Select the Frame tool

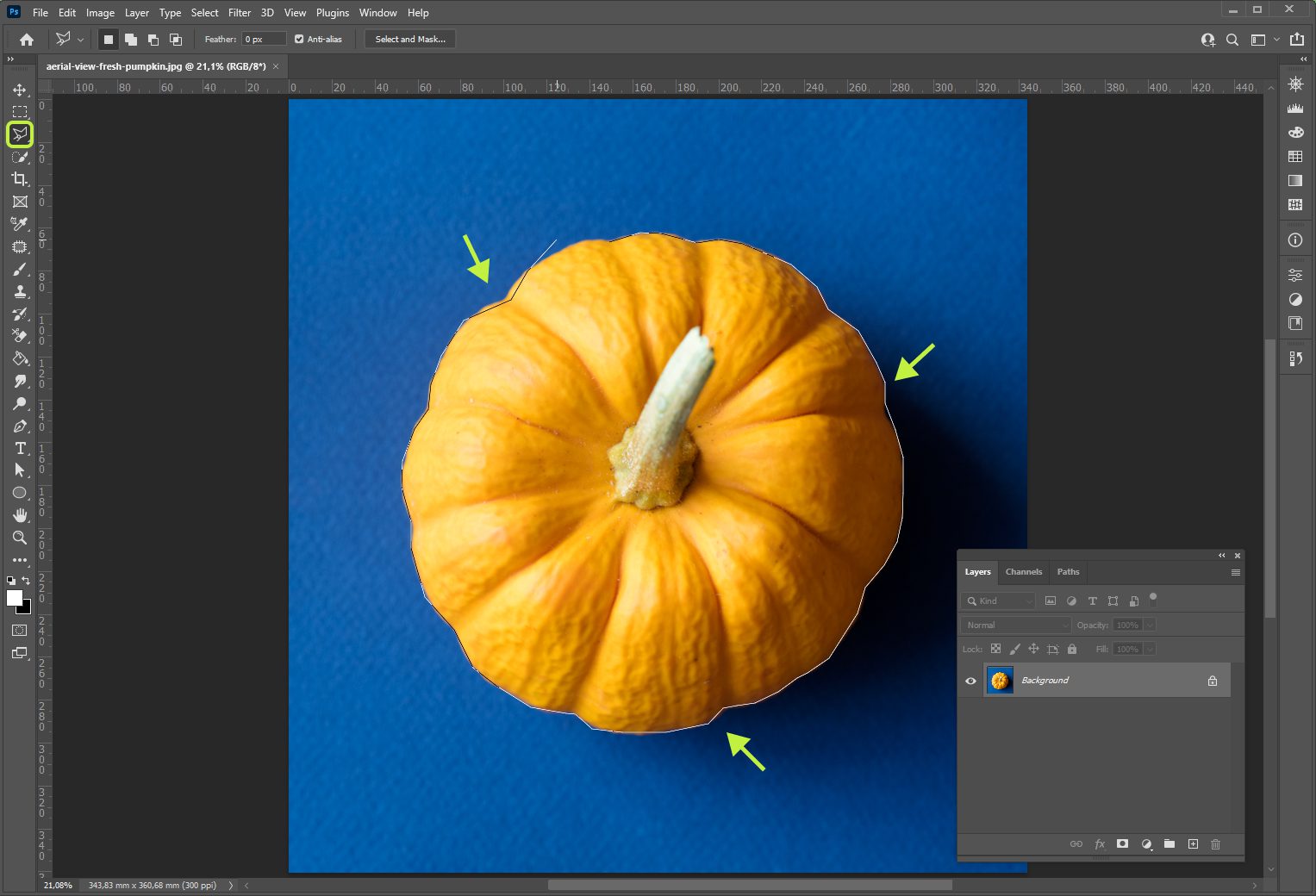[19, 202]
